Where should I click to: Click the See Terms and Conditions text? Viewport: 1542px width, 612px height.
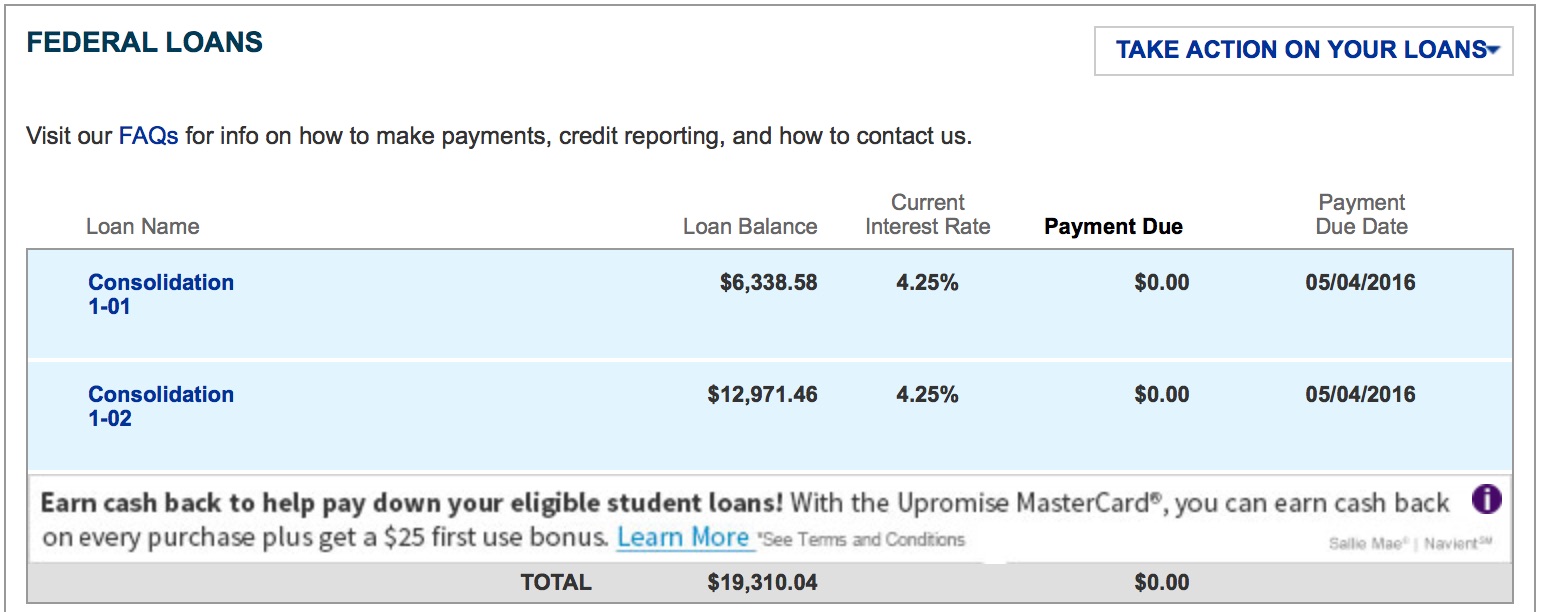pyautogui.click(x=862, y=540)
